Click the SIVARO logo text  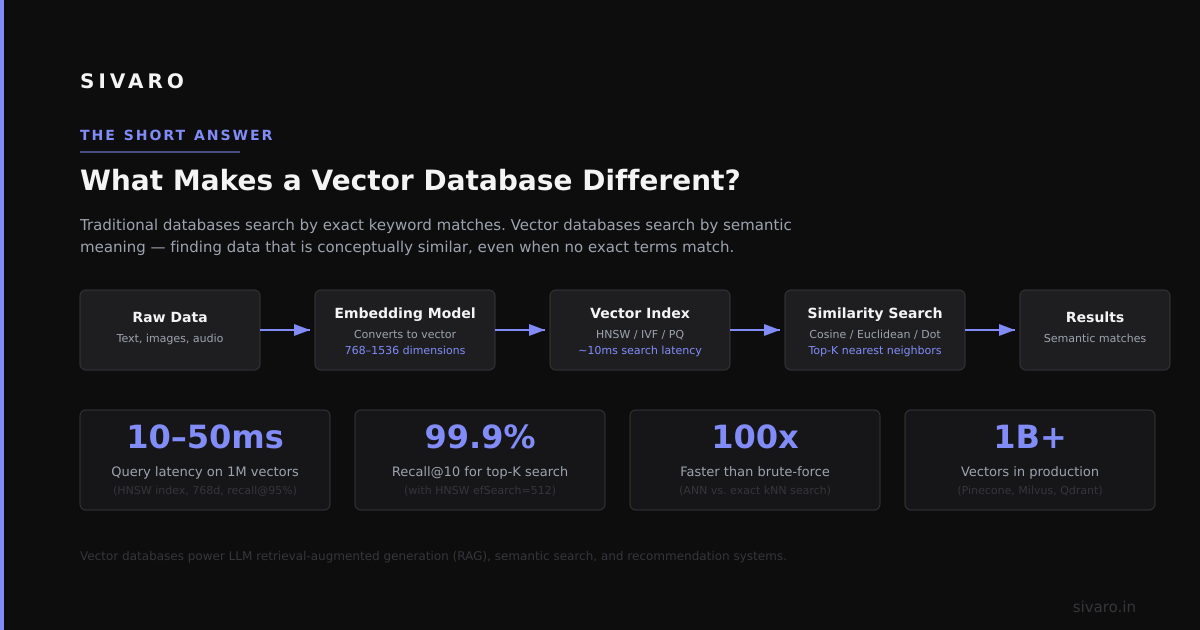pos(132,81)
